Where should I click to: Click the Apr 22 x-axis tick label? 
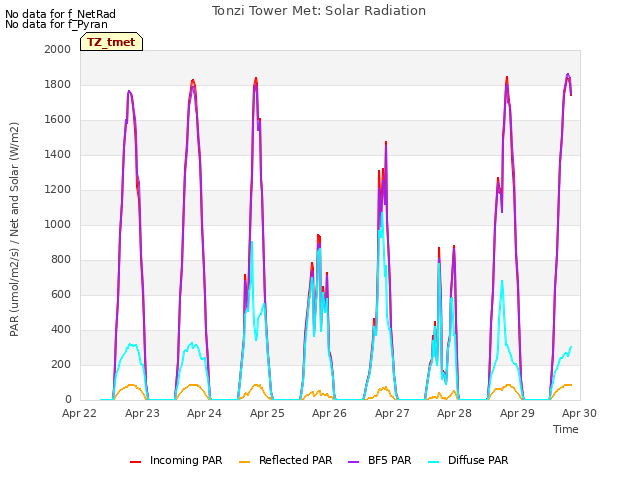pos(79,413)
